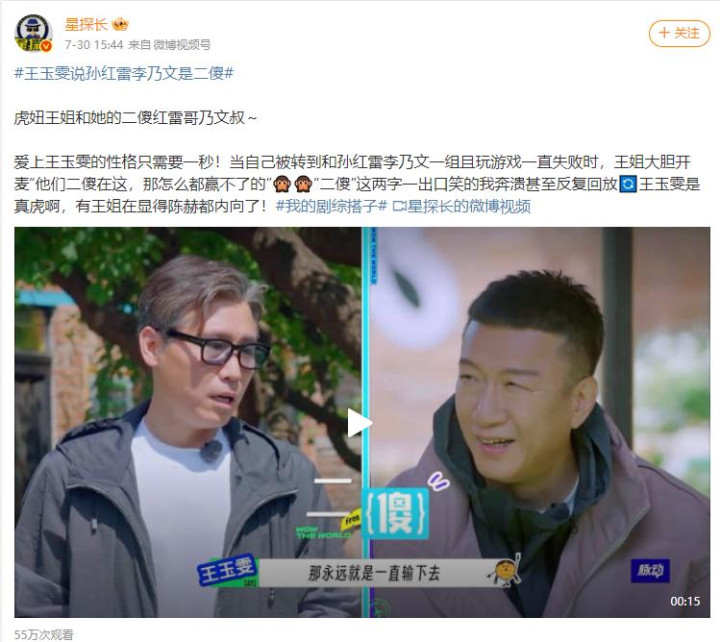Viewport: 720px width, 642px height.
Task: Click the 脉动 sponsor logo in video
Action: pos(650,571)
